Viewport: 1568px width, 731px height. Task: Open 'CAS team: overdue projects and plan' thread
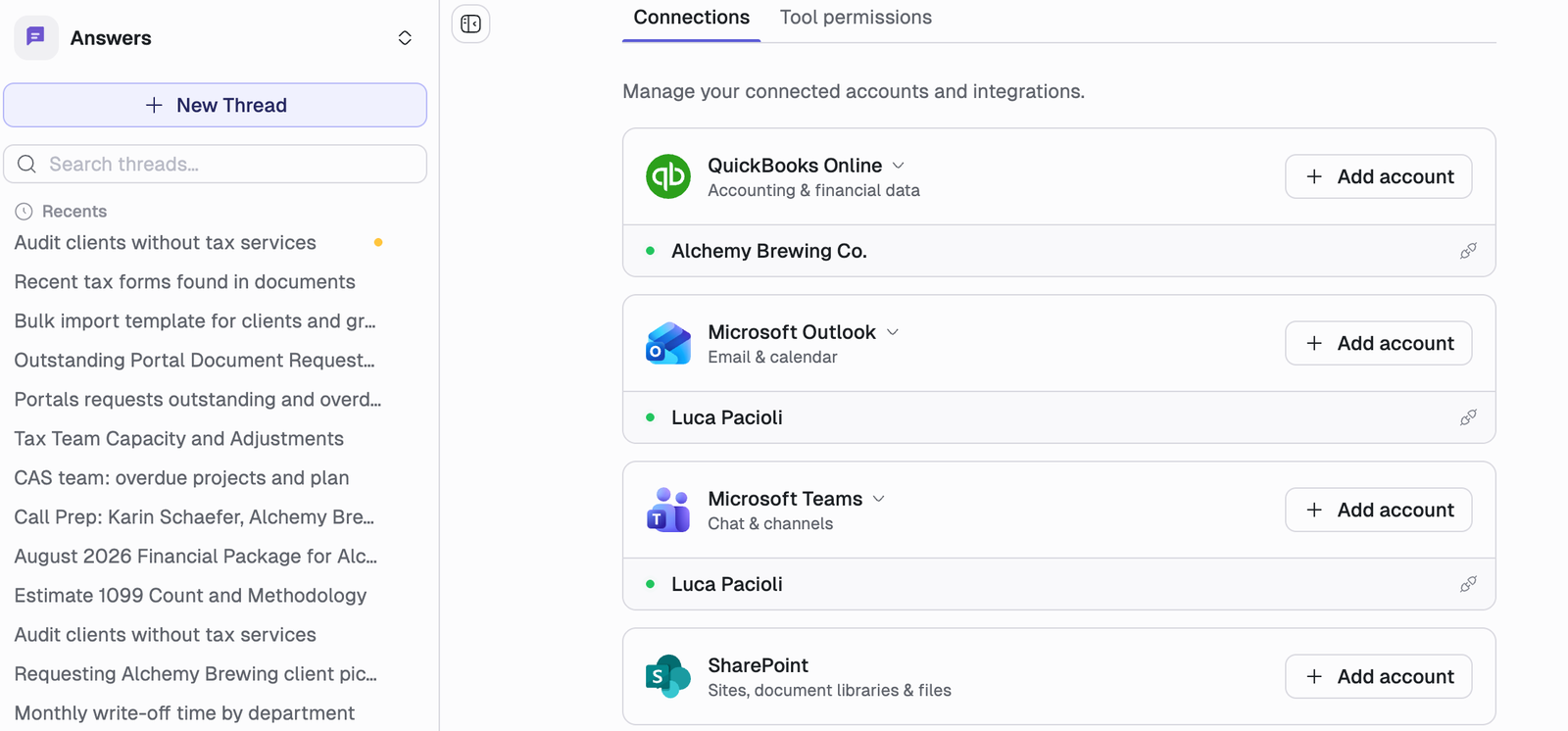[x=182, y=478]
